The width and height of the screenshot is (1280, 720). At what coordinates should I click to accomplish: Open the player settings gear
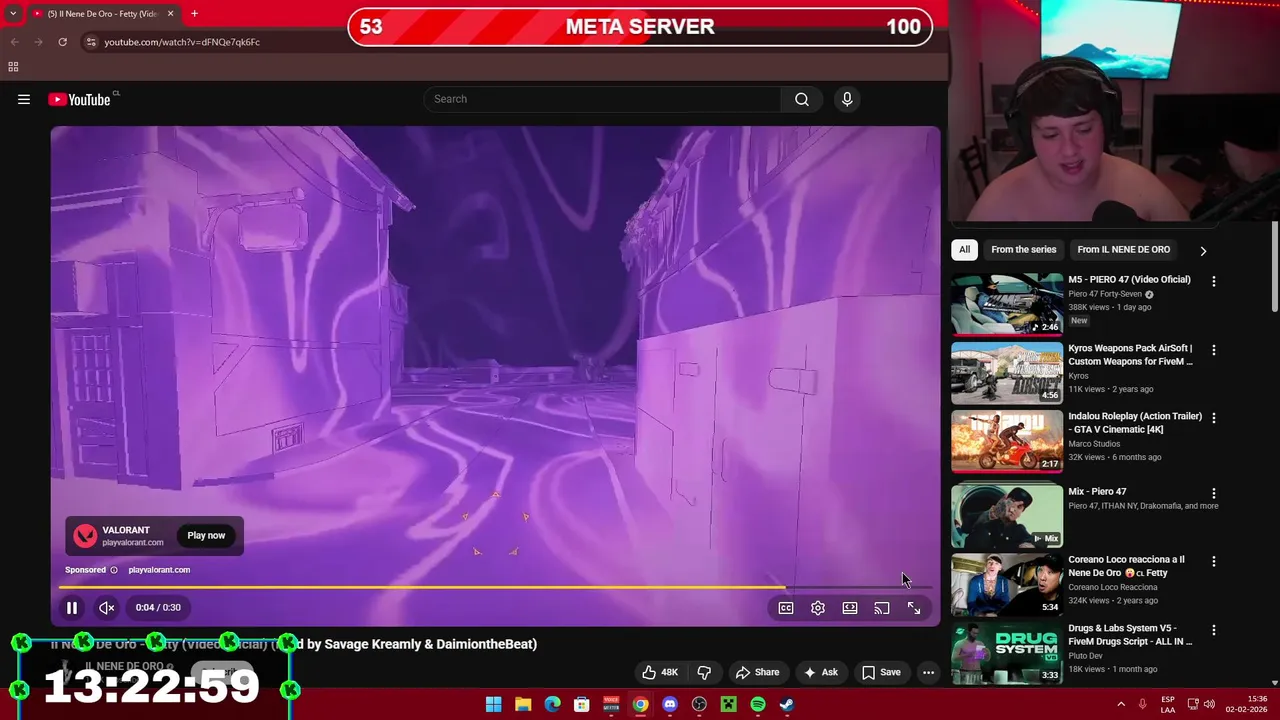[818, 608]
